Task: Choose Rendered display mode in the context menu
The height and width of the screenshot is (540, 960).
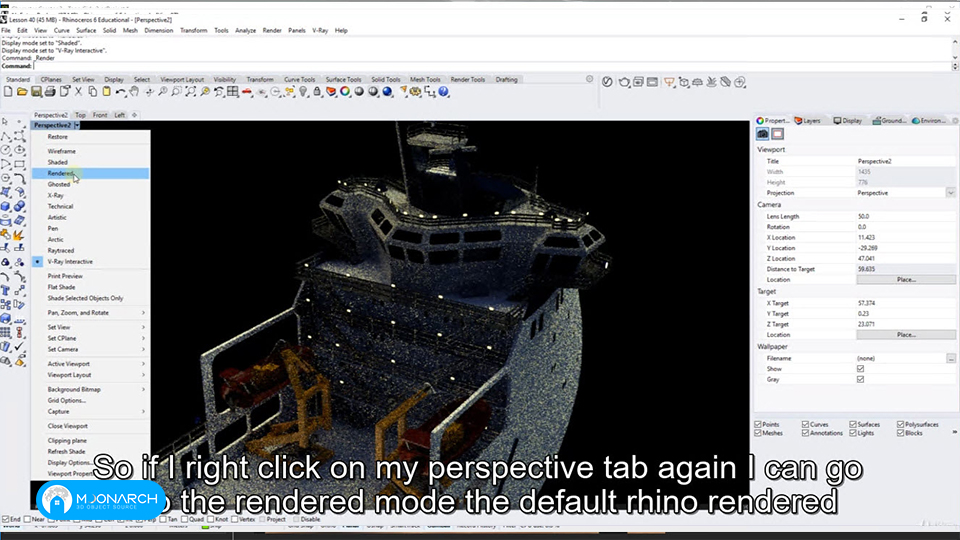Action: click(91, 173)
